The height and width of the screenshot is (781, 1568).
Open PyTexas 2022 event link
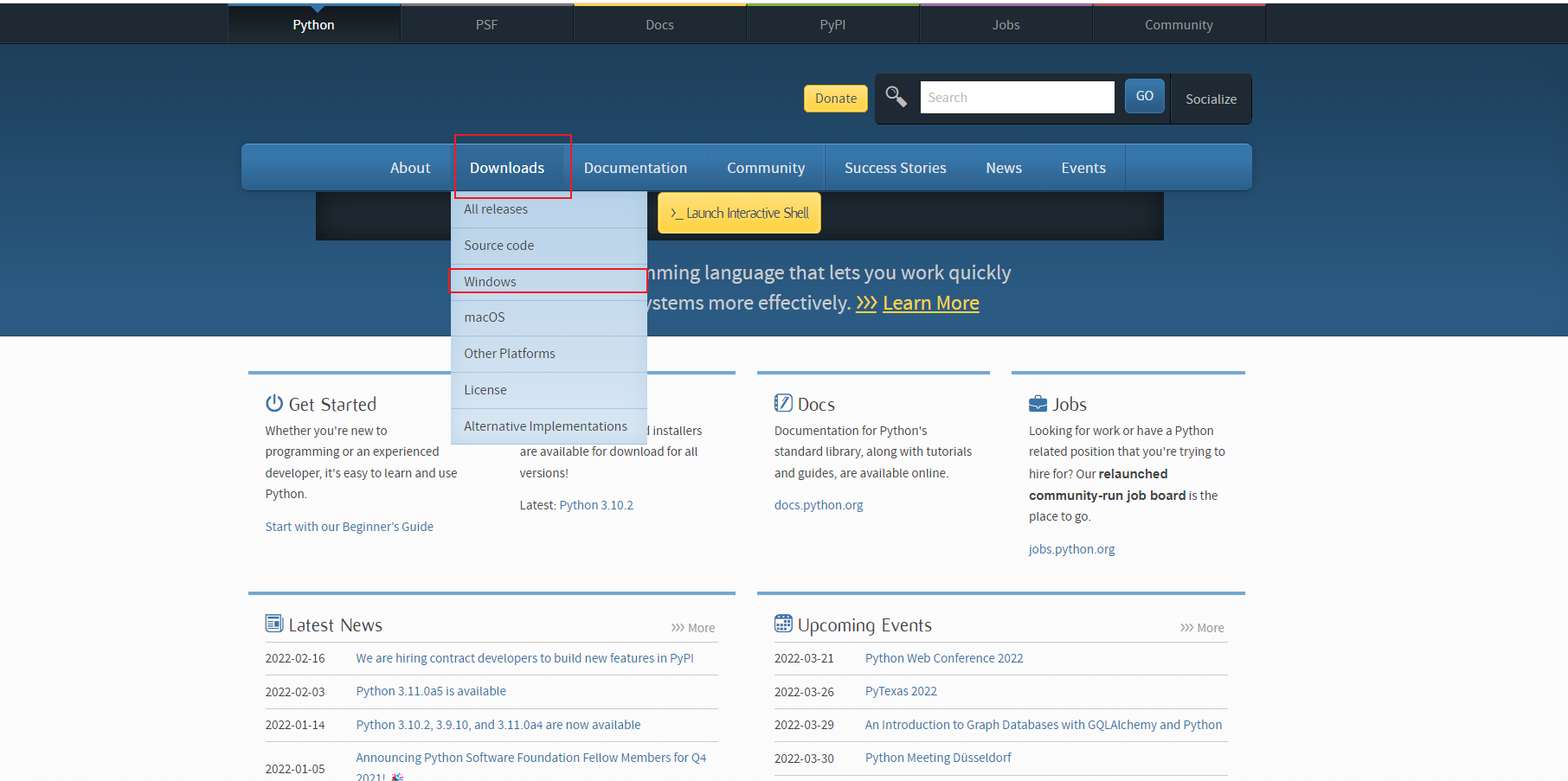901,691
